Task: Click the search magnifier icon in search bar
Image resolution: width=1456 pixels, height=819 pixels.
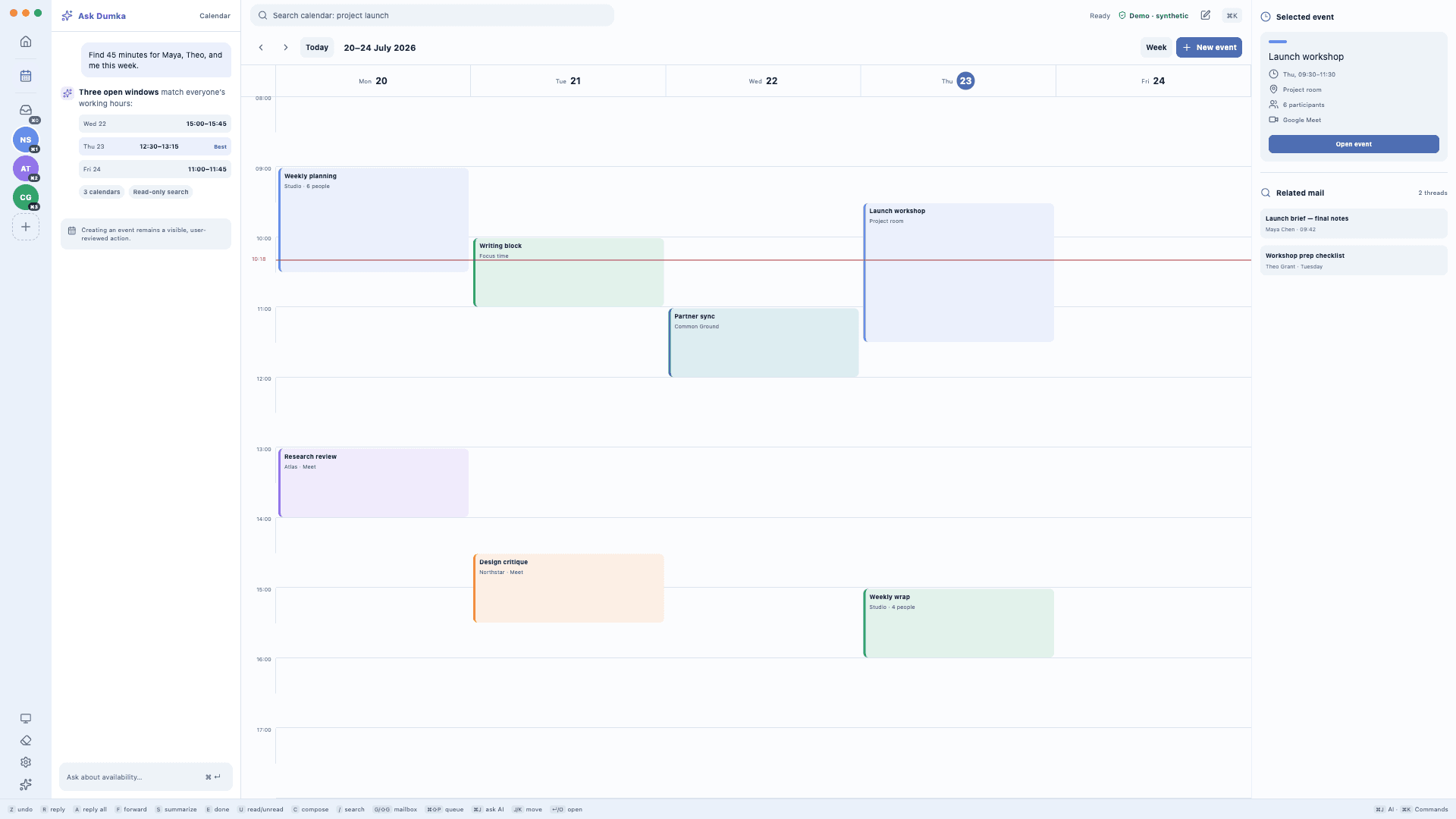Action: click(x=262, y=15)
